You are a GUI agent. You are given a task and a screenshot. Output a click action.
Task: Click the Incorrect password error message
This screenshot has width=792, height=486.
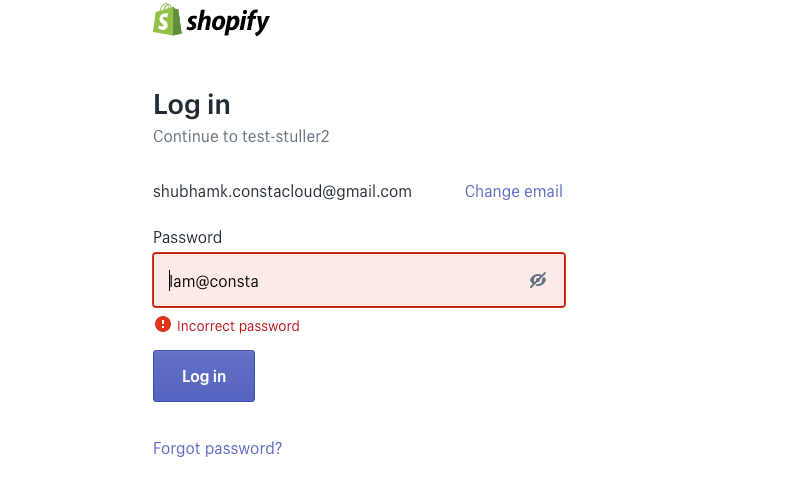coord(238,326)
